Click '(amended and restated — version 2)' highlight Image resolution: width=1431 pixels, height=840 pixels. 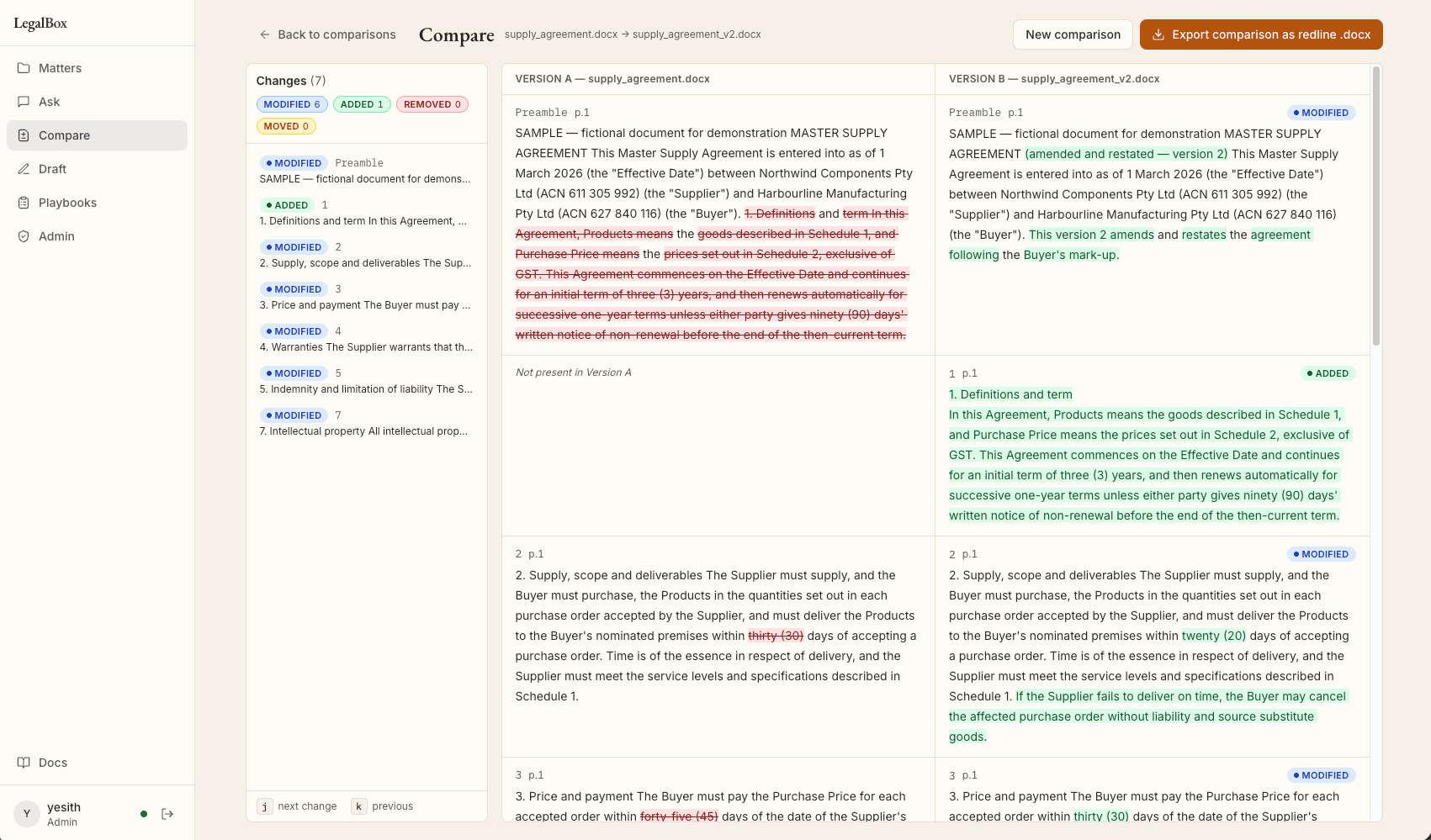(x=1126, y=154)
